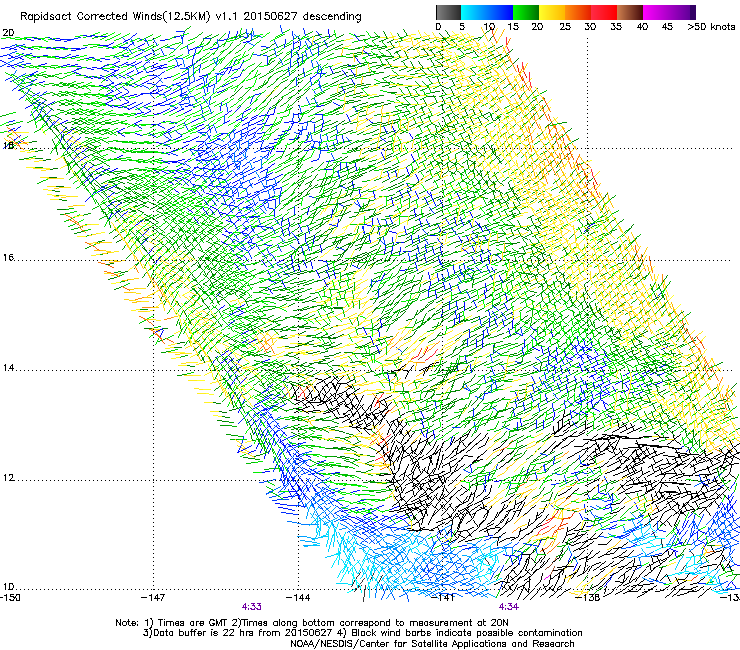Click the legend tick label 15
Image resolution: width=740 pixels, height=650 pixels.
[513, 27]
